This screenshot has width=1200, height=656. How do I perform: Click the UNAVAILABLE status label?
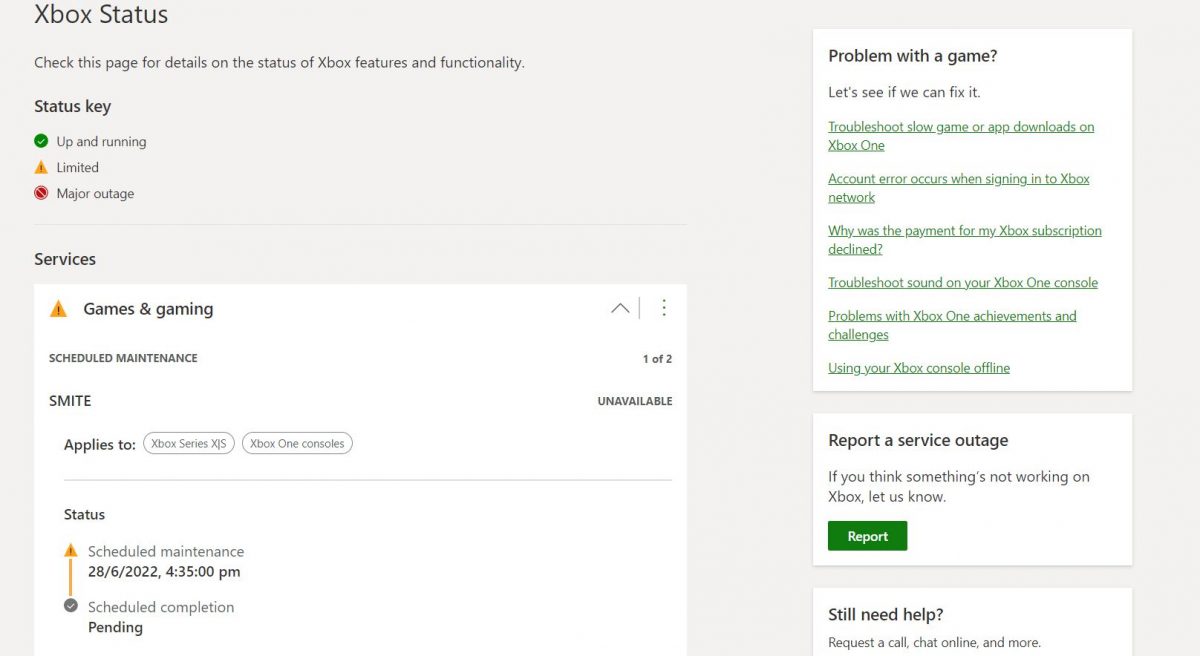[635, 402]
